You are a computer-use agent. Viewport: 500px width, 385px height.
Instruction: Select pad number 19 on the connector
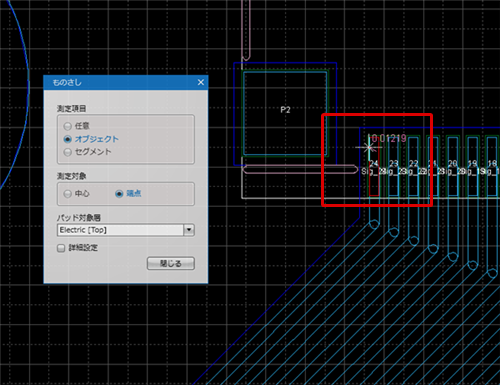[472, 166]
